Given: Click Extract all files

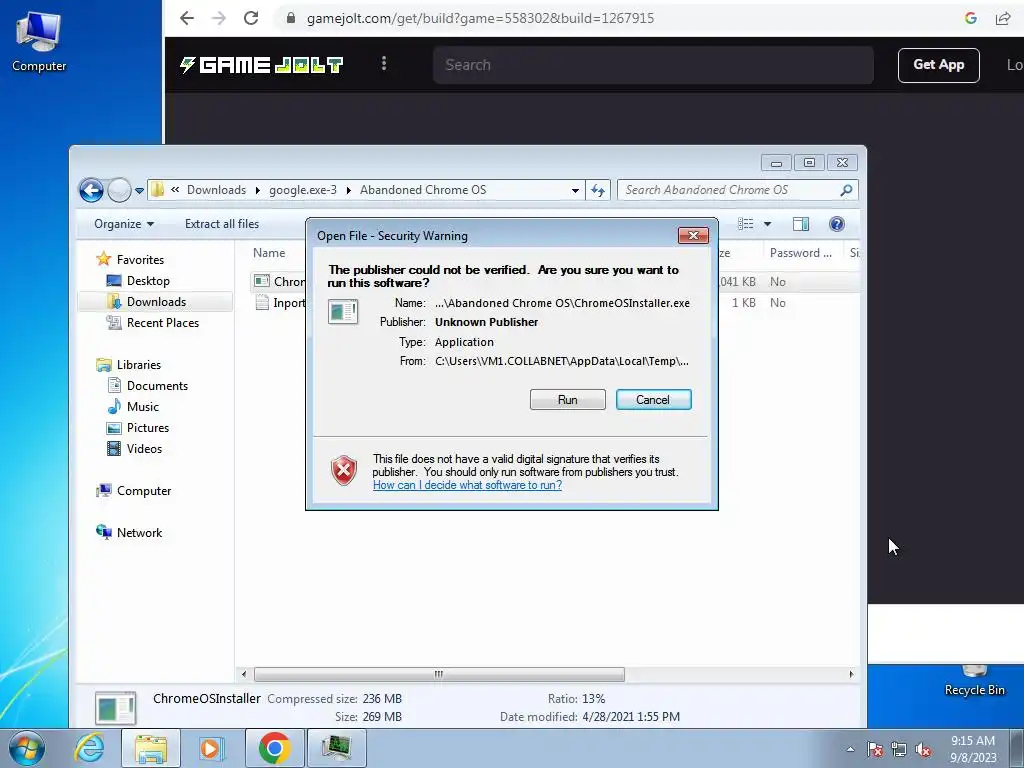Looking at the screenshot, I should 222,224.
